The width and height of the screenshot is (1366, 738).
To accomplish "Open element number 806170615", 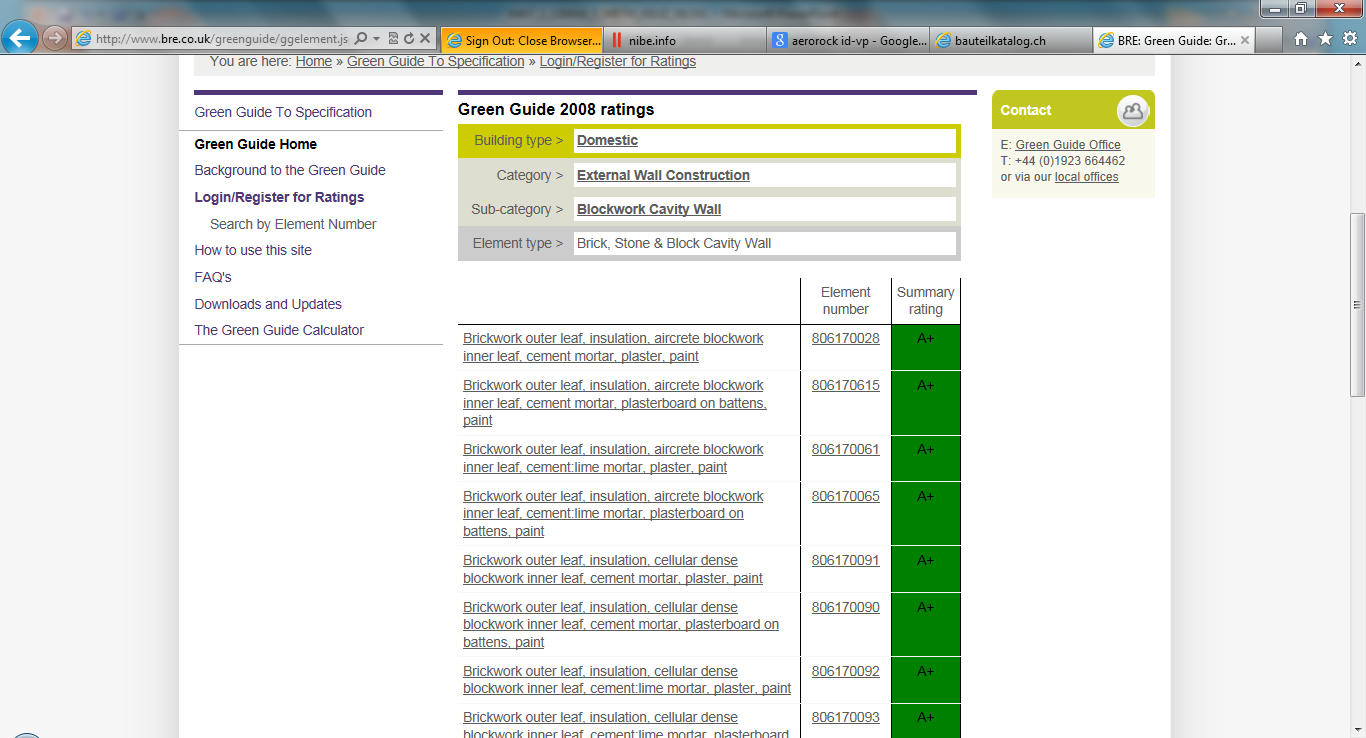I will [846, 385].
